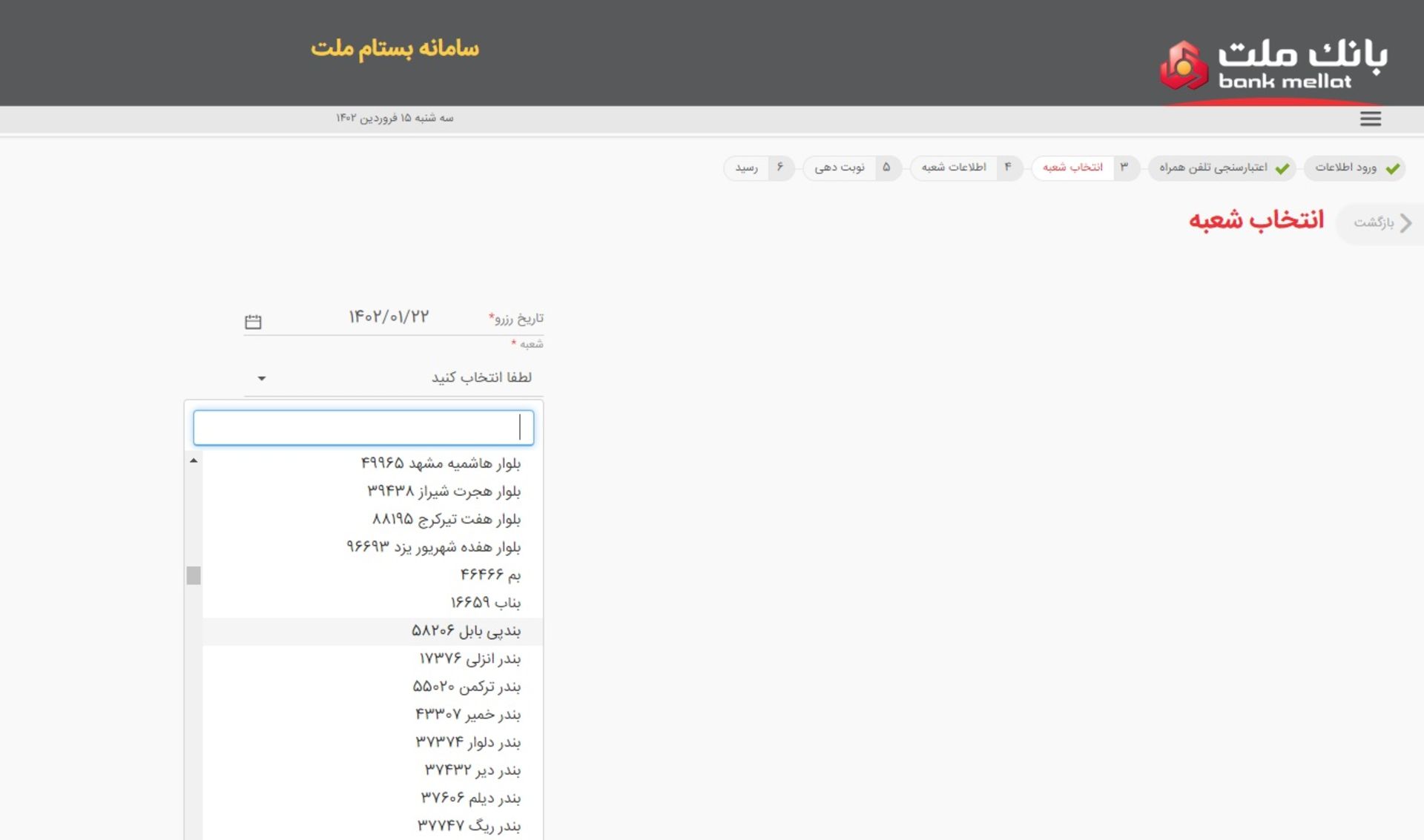Select branch بلوار هفت تیرکرج ۸۸۱۹۵

point(372,519)
